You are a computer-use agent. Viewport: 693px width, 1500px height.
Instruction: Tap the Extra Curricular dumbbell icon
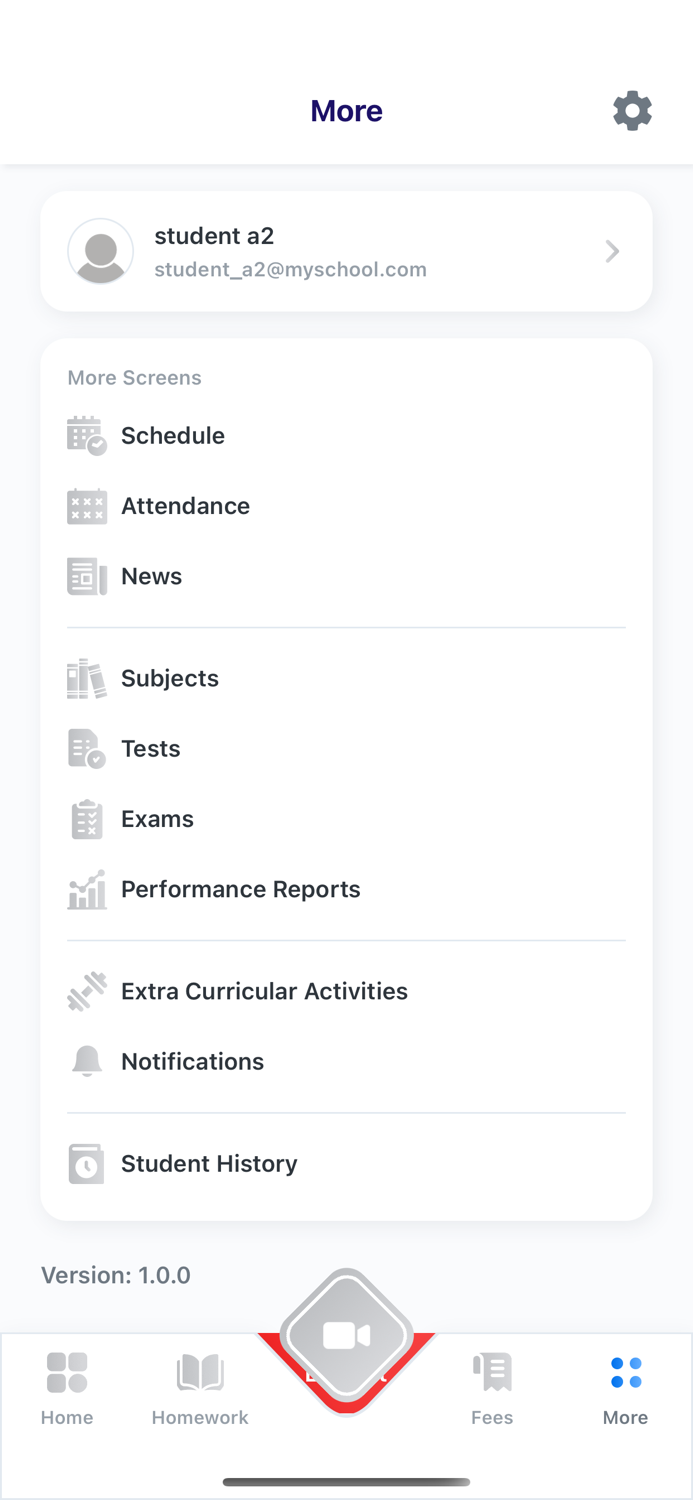click(x=87, y=992)
